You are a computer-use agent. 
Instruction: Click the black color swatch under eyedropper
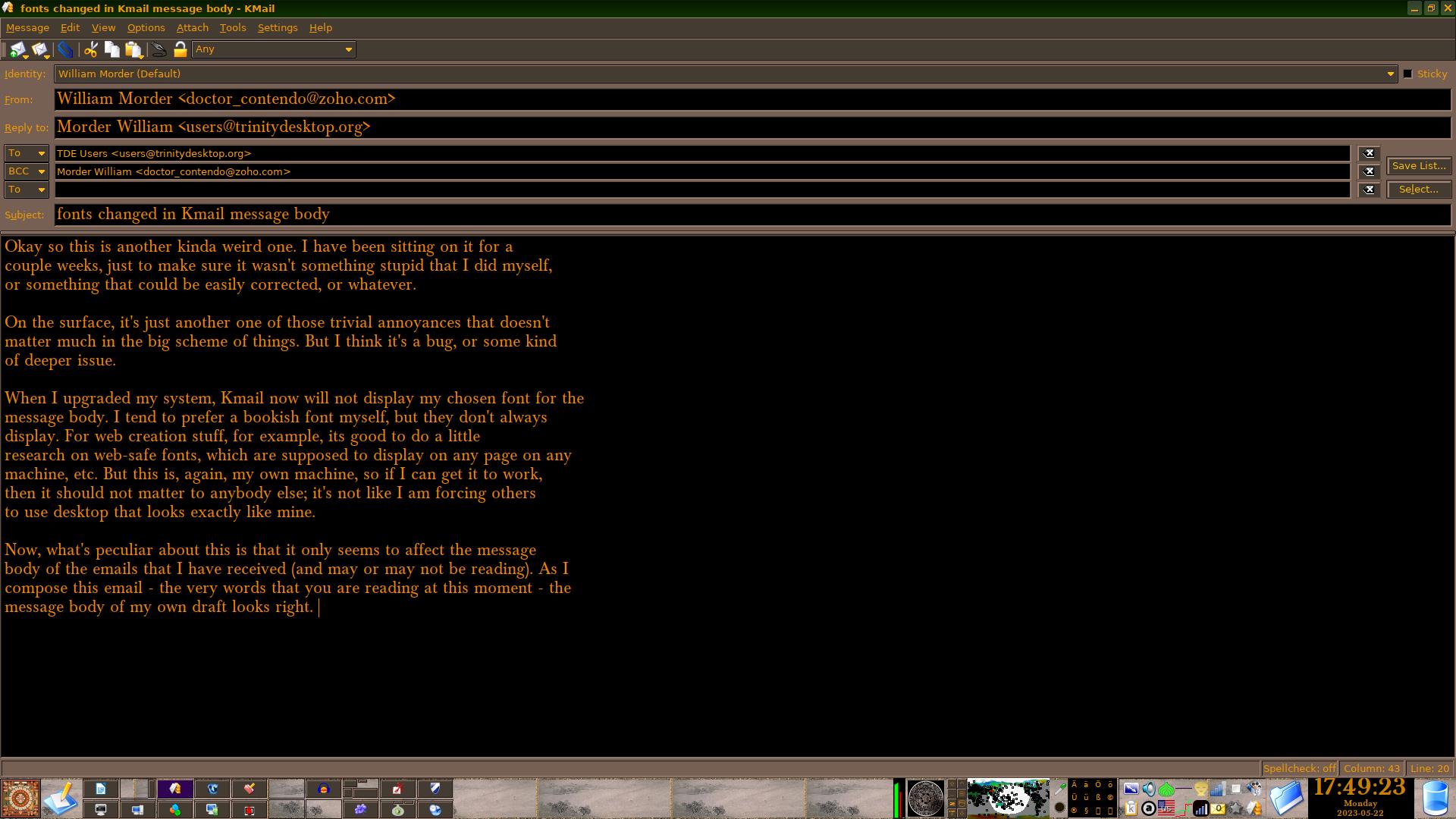(1060, 807)
